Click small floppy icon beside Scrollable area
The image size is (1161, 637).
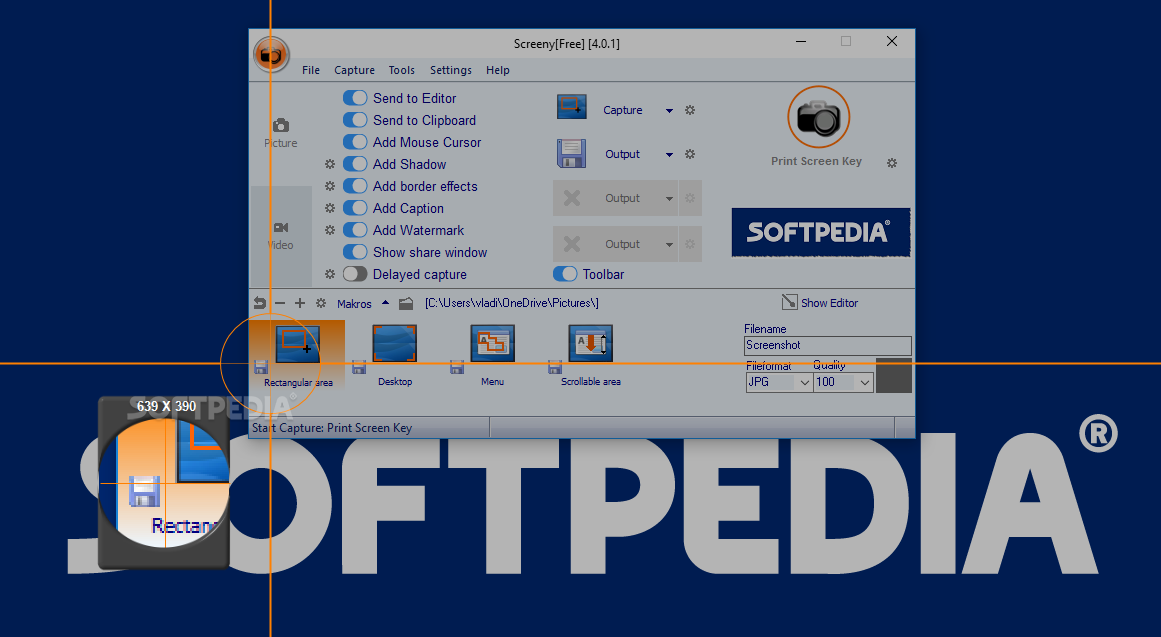555,367
